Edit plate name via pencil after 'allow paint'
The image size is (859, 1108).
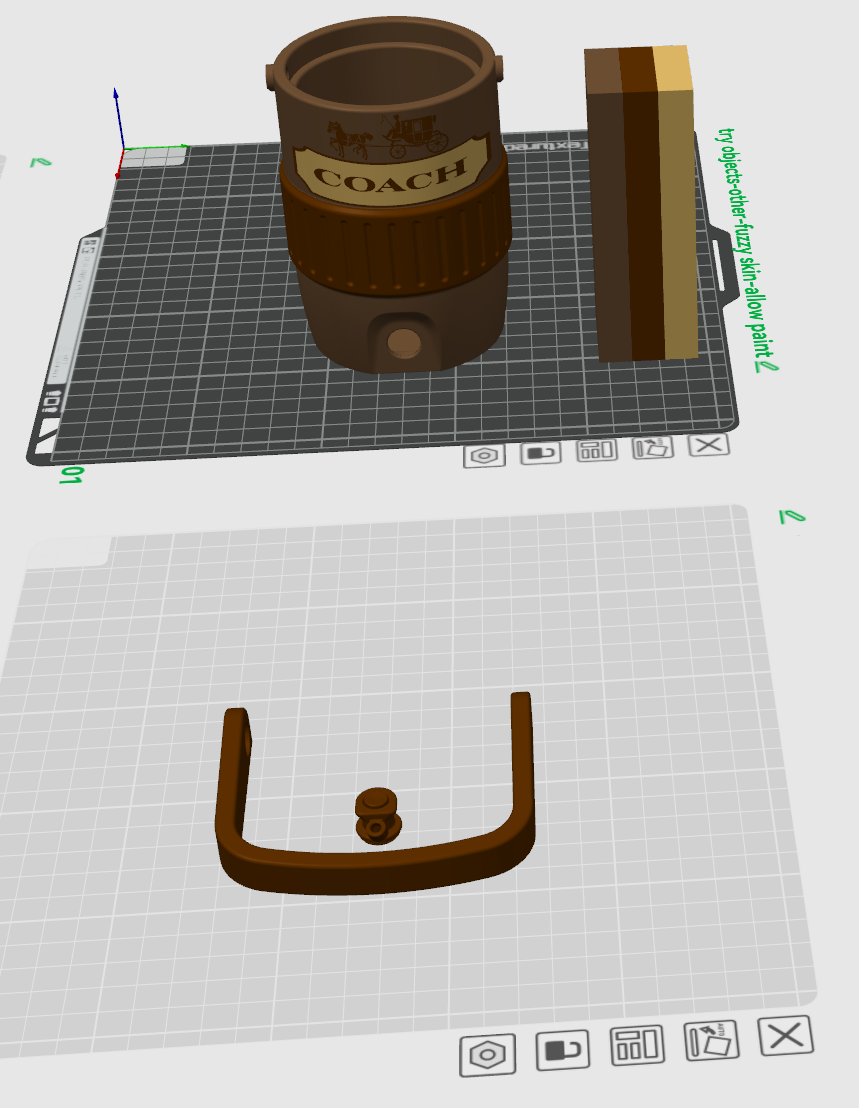click(x=766, y=365)
